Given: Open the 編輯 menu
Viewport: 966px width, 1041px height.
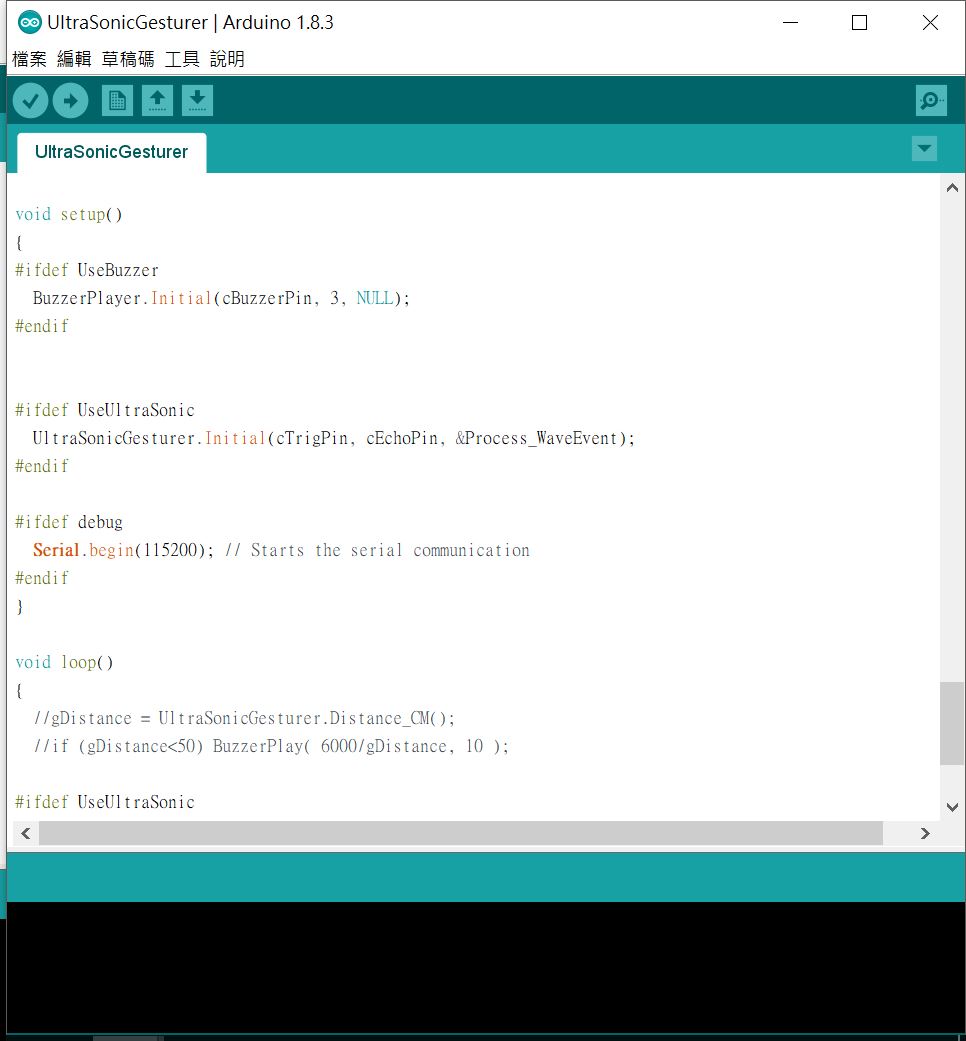Looking at the screenshot, I should (x=72, y=59).
